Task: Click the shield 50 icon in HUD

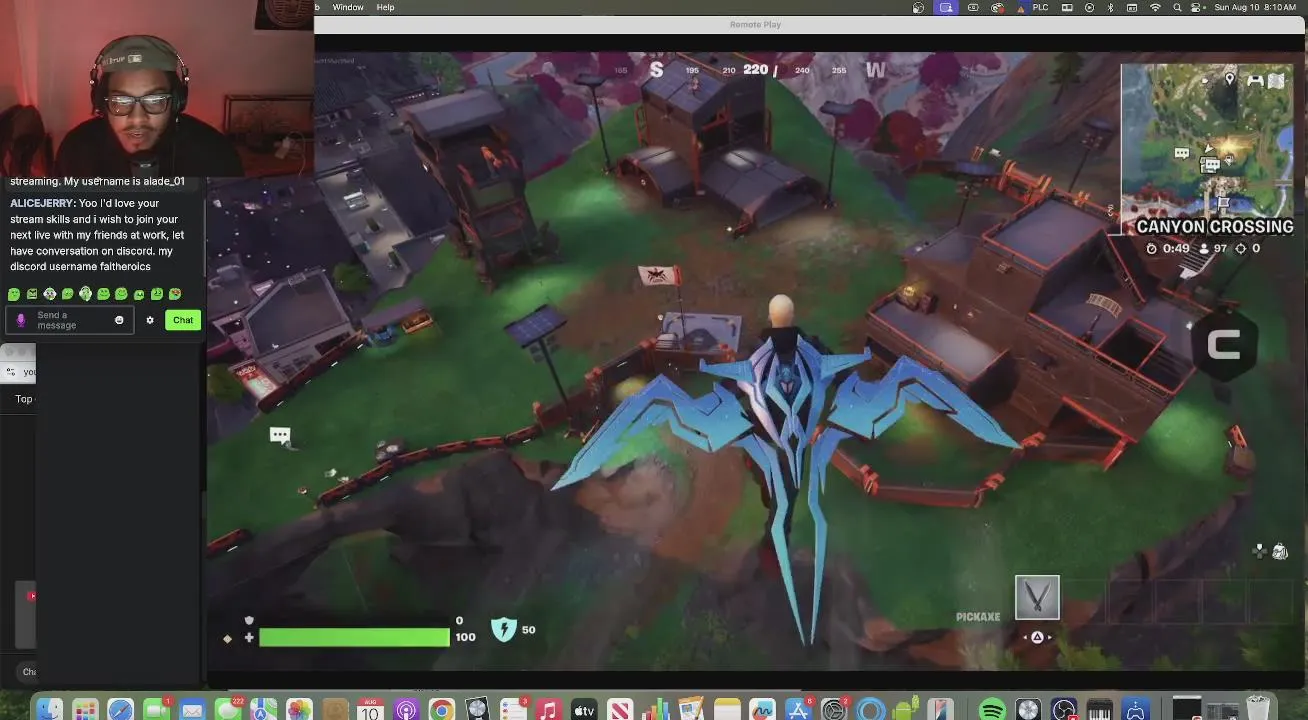Action: pyautogui.click(x=503, y=629)
